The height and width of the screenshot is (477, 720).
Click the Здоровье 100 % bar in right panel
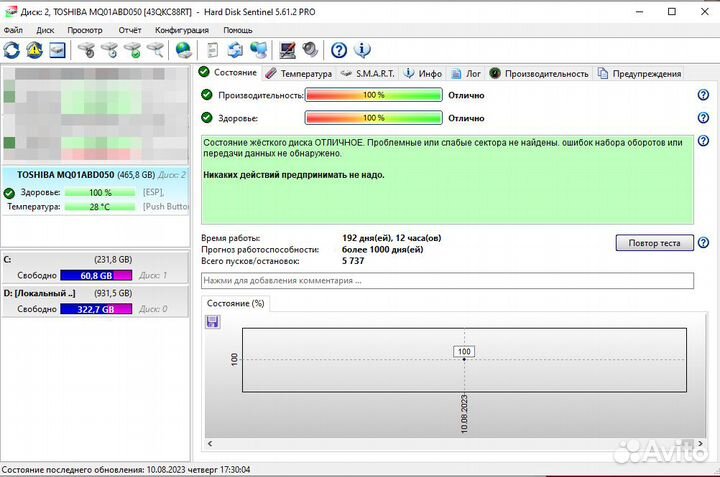(x=374, y=118)
